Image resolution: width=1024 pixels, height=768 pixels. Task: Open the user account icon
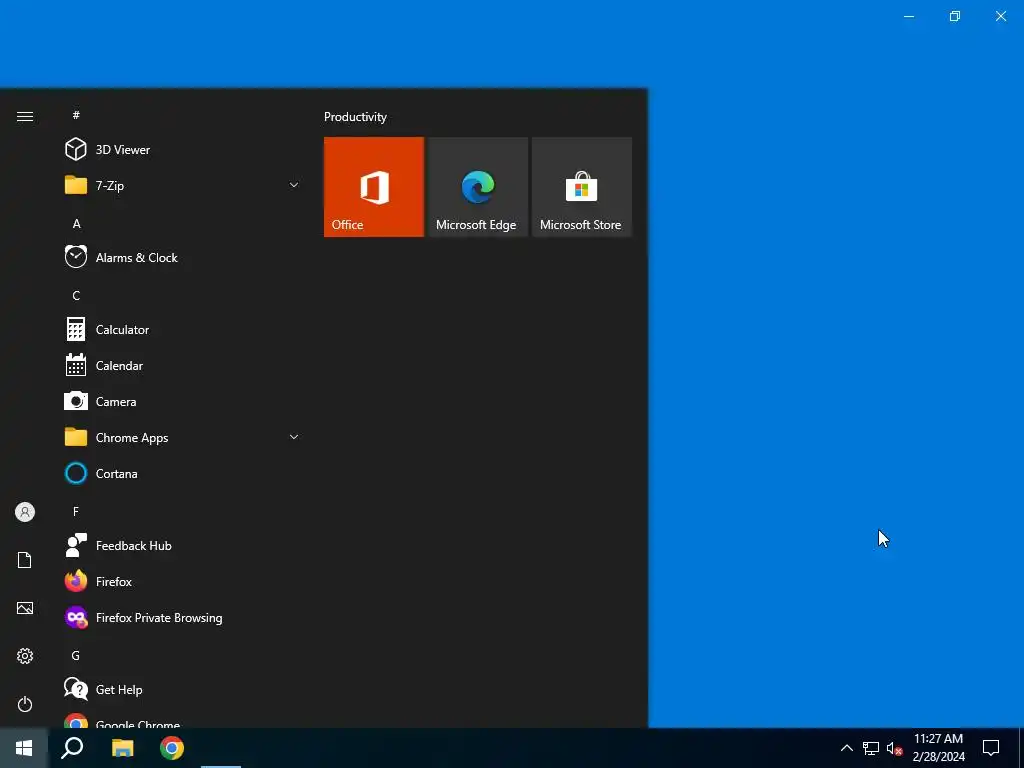25,512
